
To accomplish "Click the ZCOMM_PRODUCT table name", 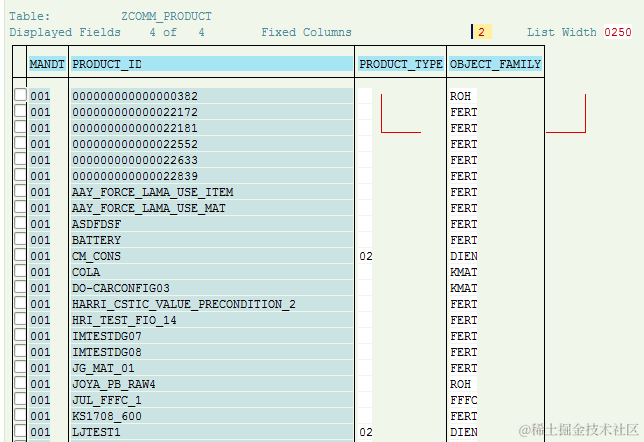I will point(166,16).
